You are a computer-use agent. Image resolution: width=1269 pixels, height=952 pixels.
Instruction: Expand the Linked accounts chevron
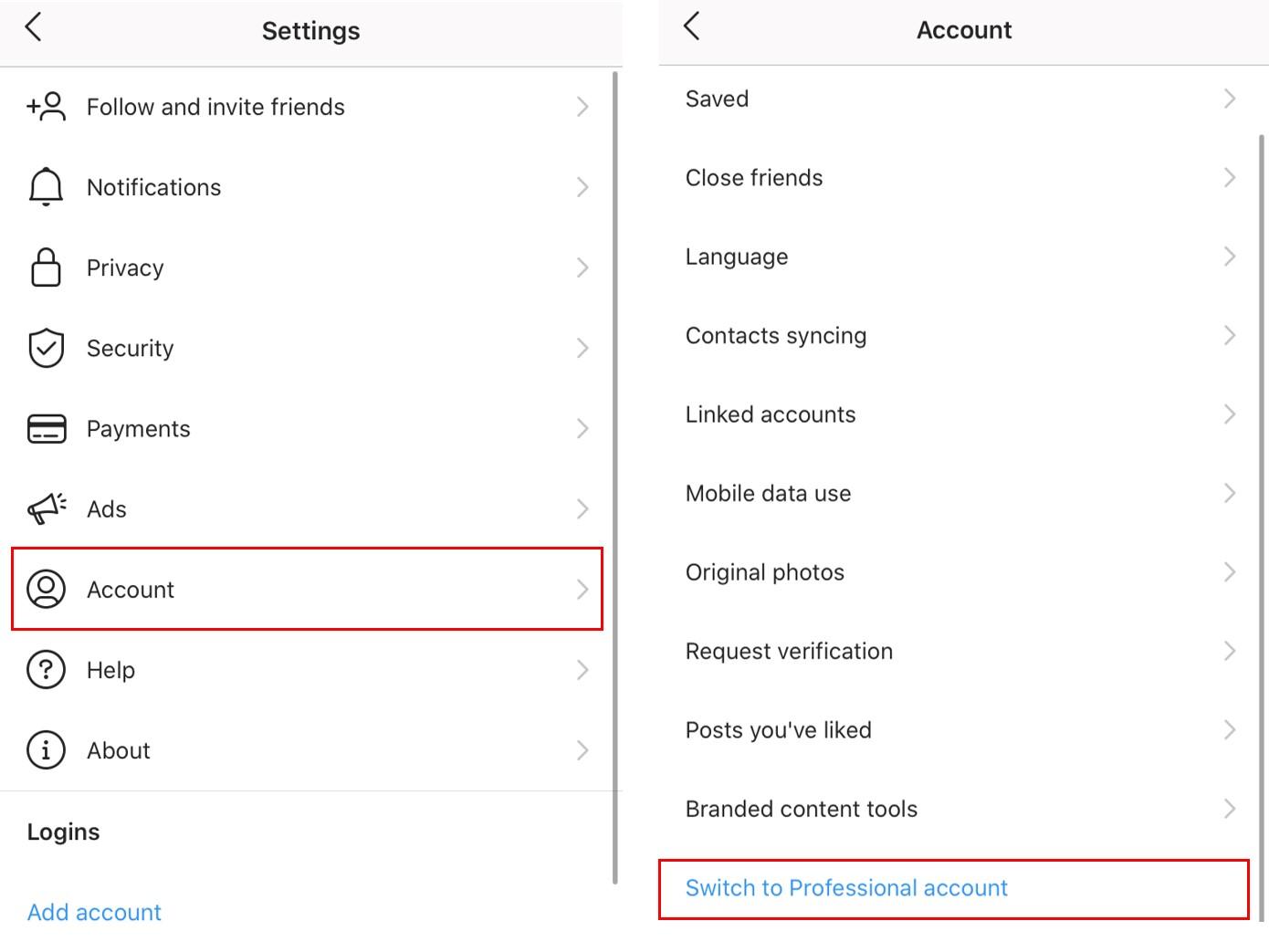tap(1230, 414)
